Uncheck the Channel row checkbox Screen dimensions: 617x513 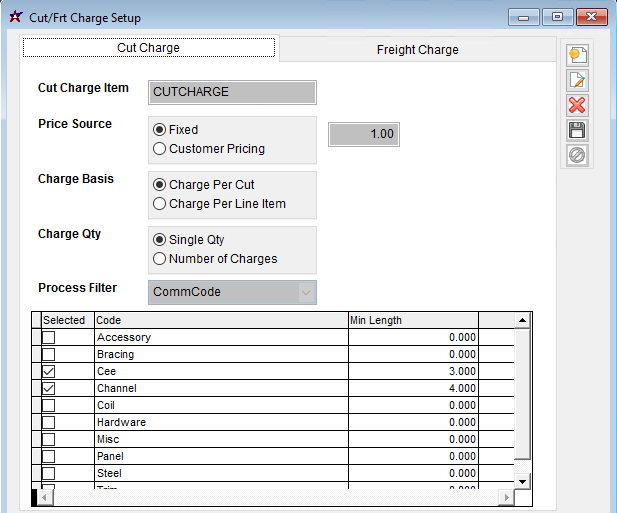tap(49, 388)
